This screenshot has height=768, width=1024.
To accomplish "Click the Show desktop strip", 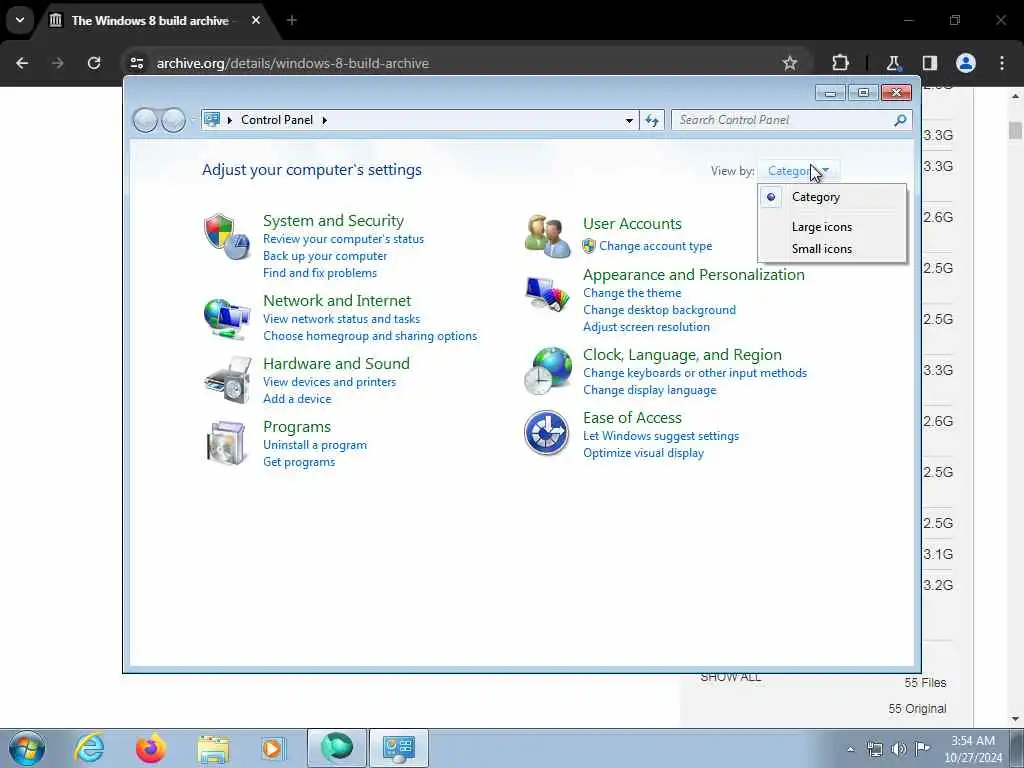I will coord(1017,748).
